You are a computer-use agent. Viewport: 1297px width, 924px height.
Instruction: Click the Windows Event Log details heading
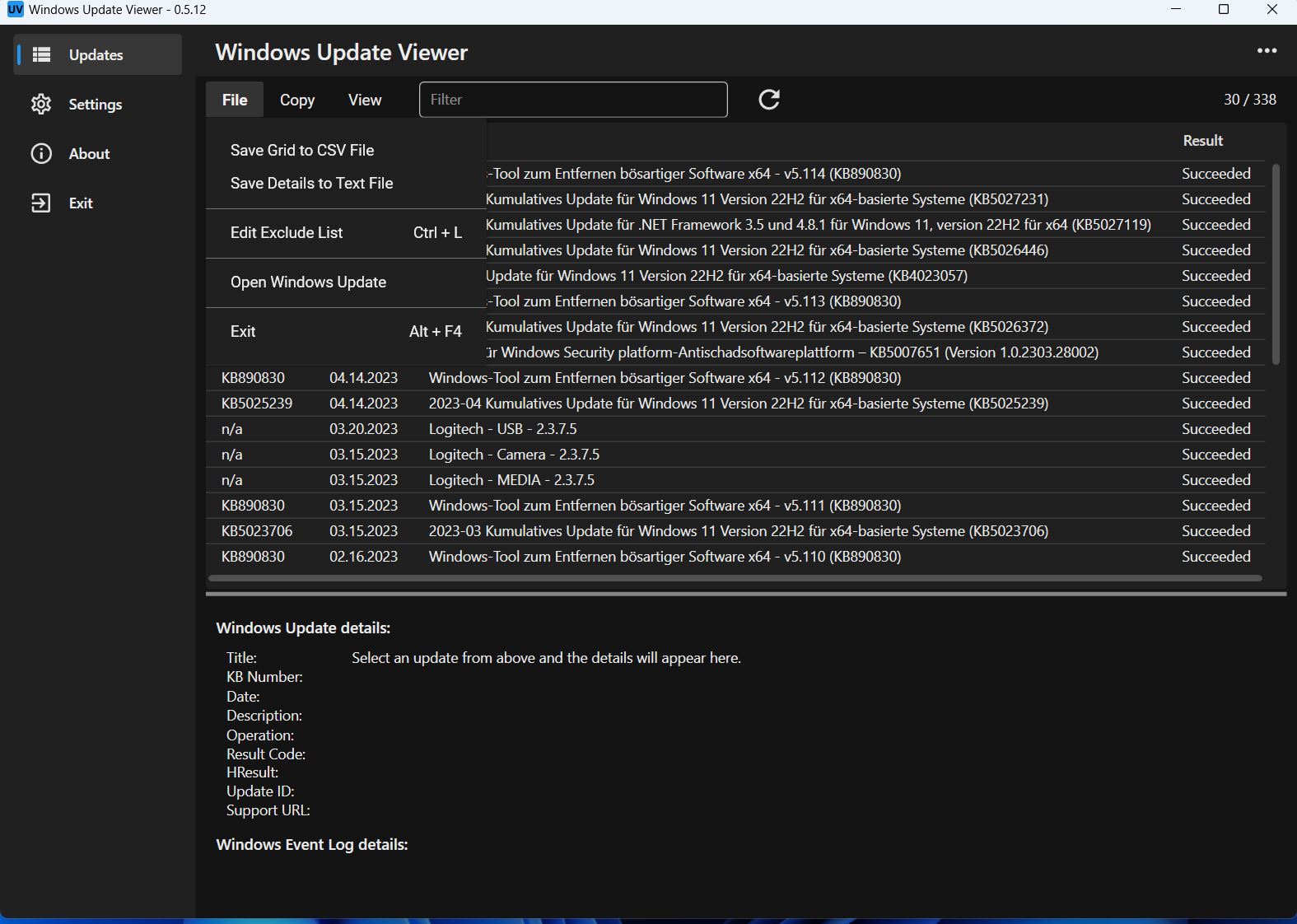click(x=312, y=845)
